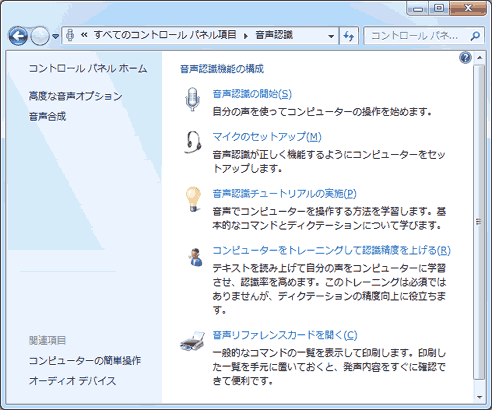The height and width of the screenshot is (410, 492).
Task: Open help with the blue question mark icon
Action: point(465,58)
